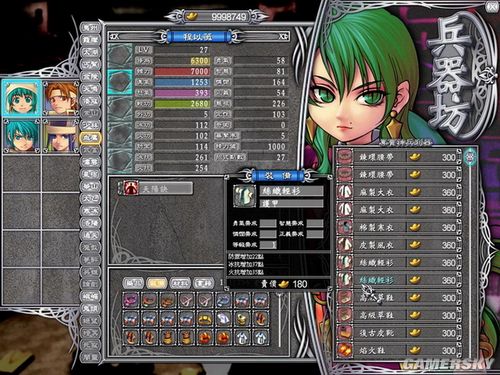
Task: Click the gold ingot icon by 9998749
Action: [x=192, y=16]
